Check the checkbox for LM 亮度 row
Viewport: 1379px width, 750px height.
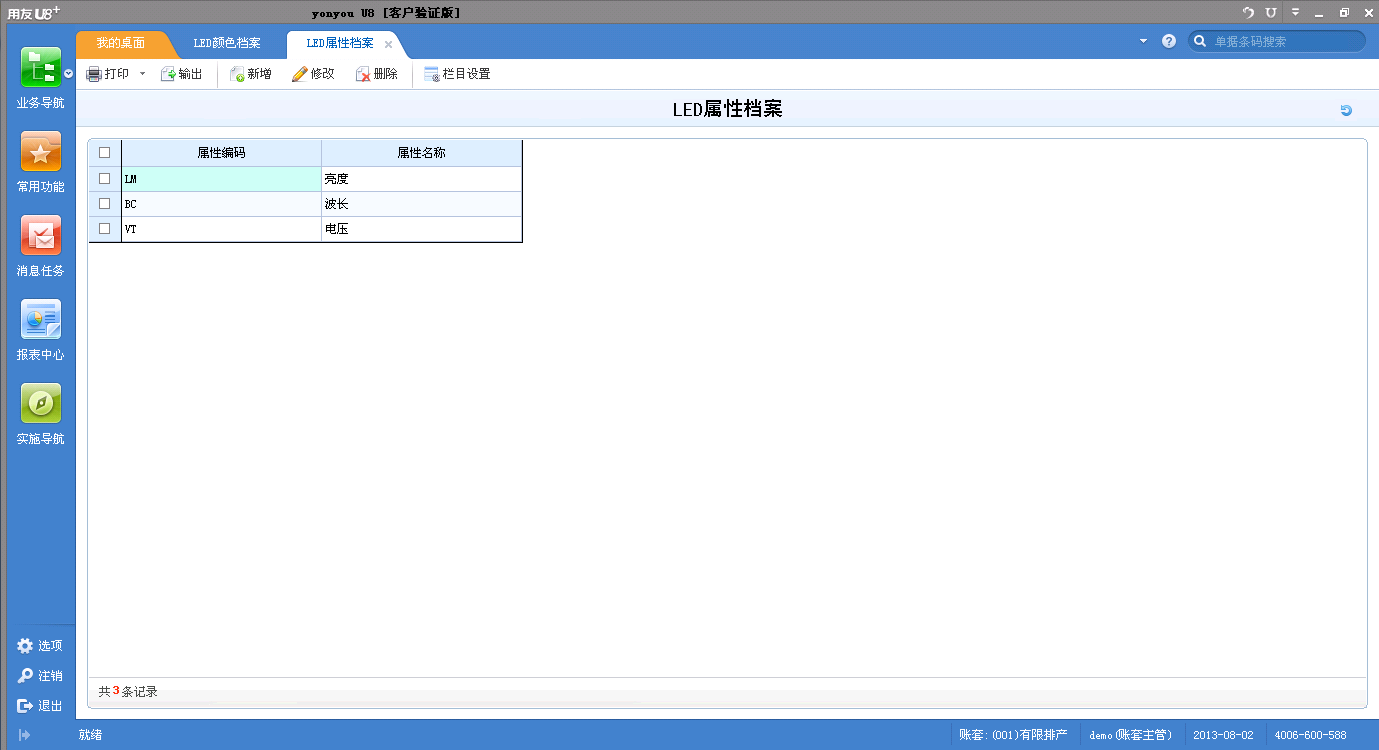[x=104, y=178]
